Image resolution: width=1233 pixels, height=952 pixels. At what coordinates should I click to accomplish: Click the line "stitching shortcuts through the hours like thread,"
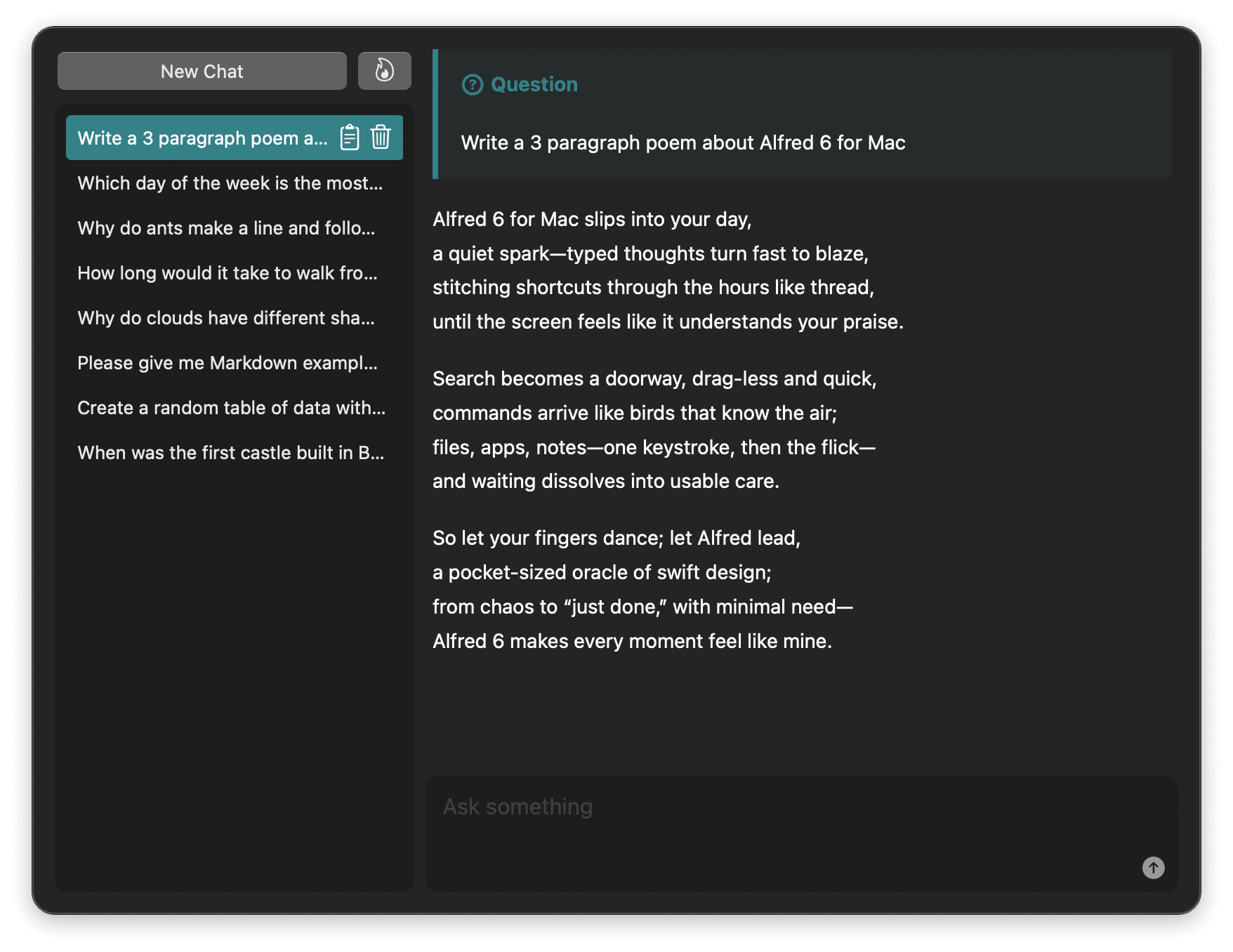[654, 288]
